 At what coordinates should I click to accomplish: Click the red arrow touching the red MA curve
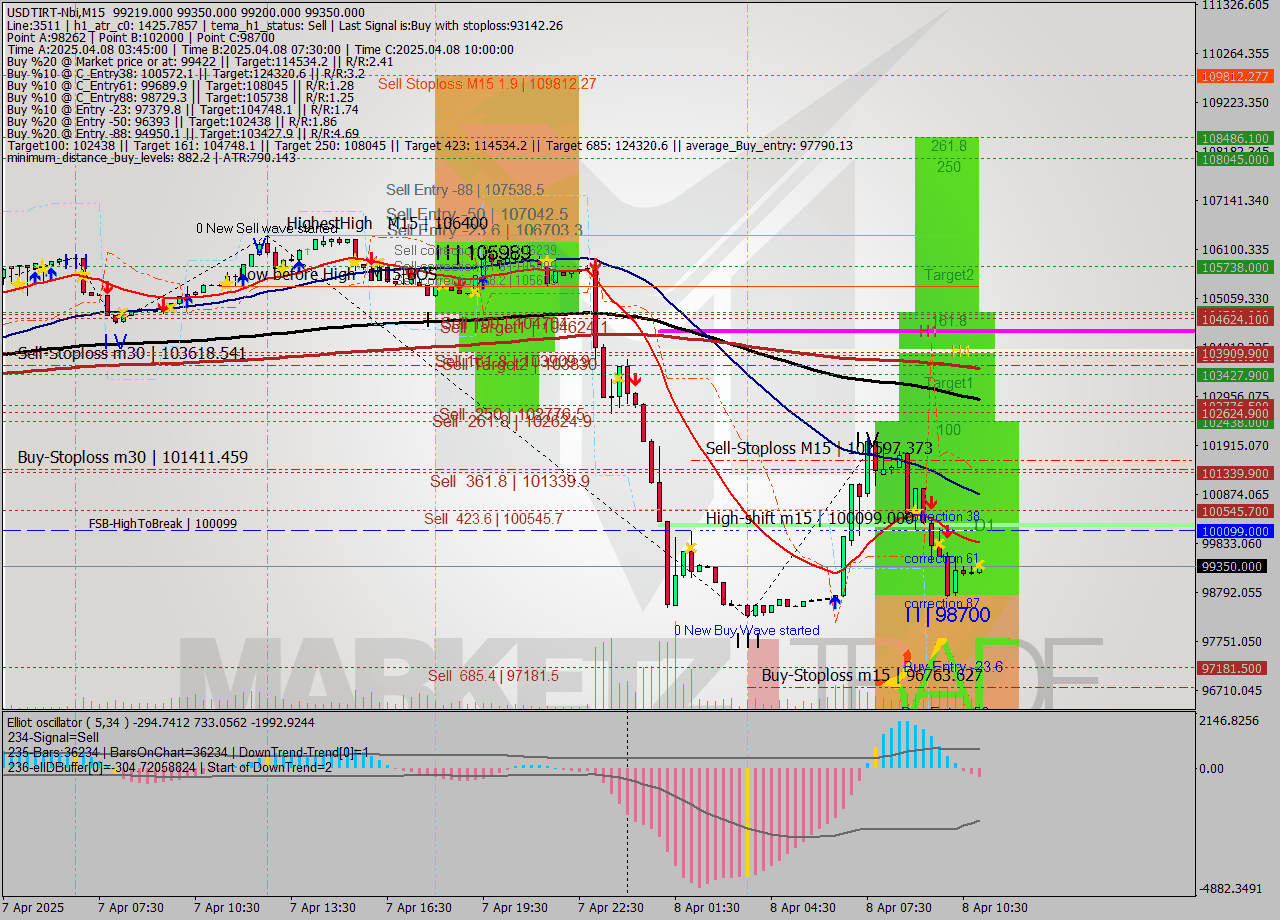595,263
